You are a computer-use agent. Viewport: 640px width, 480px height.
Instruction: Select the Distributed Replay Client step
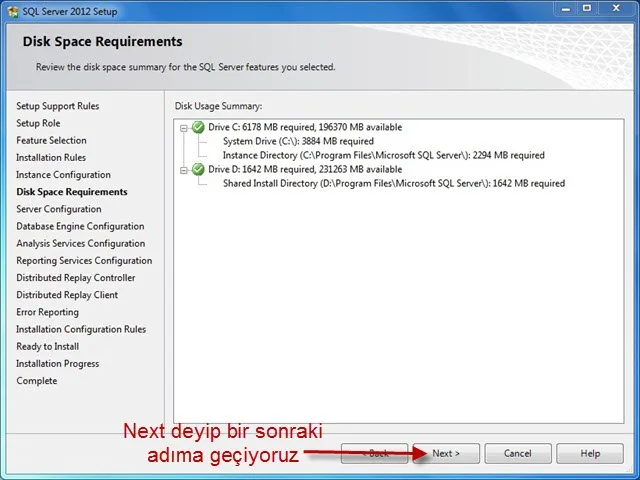pos(67,295)
